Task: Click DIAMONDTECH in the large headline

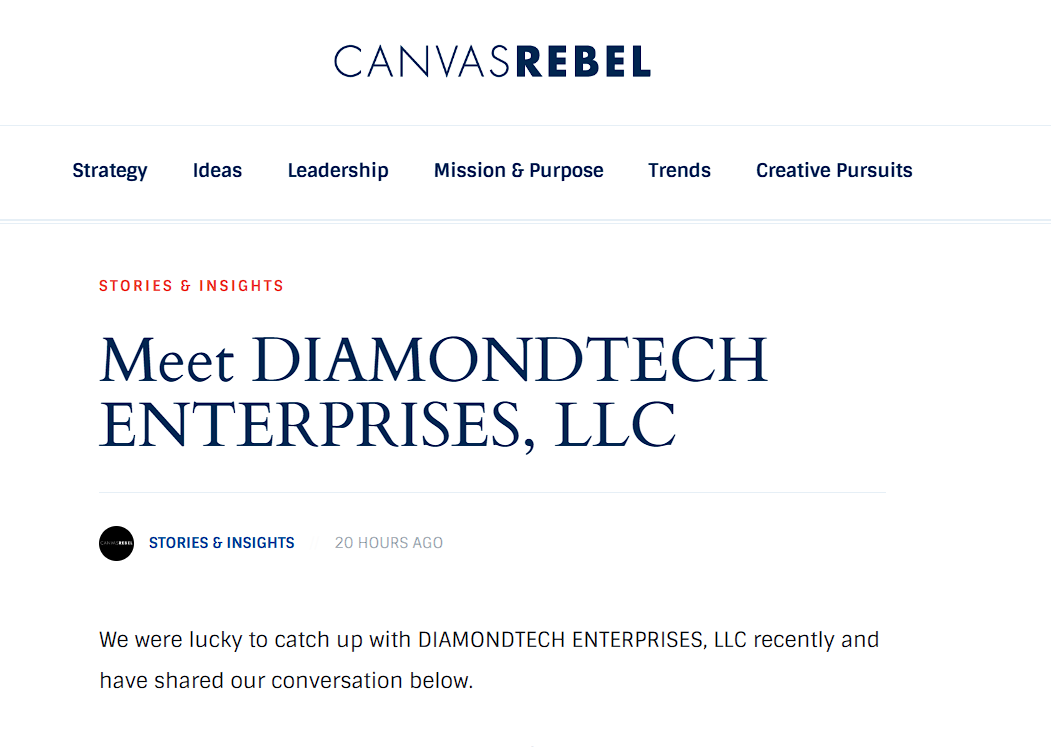Action: click(x=509, y=360)
